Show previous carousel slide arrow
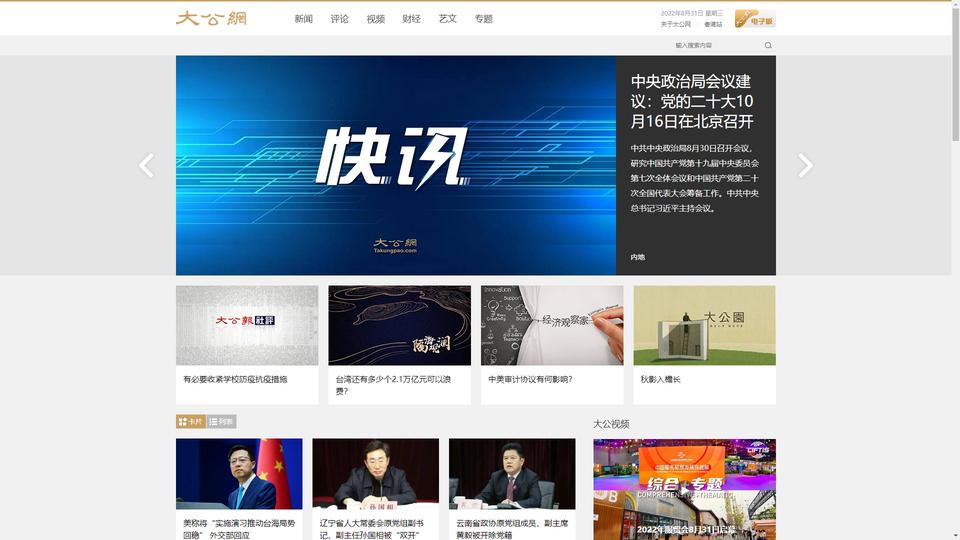This screenshot has height=540, width=960. 146,165
